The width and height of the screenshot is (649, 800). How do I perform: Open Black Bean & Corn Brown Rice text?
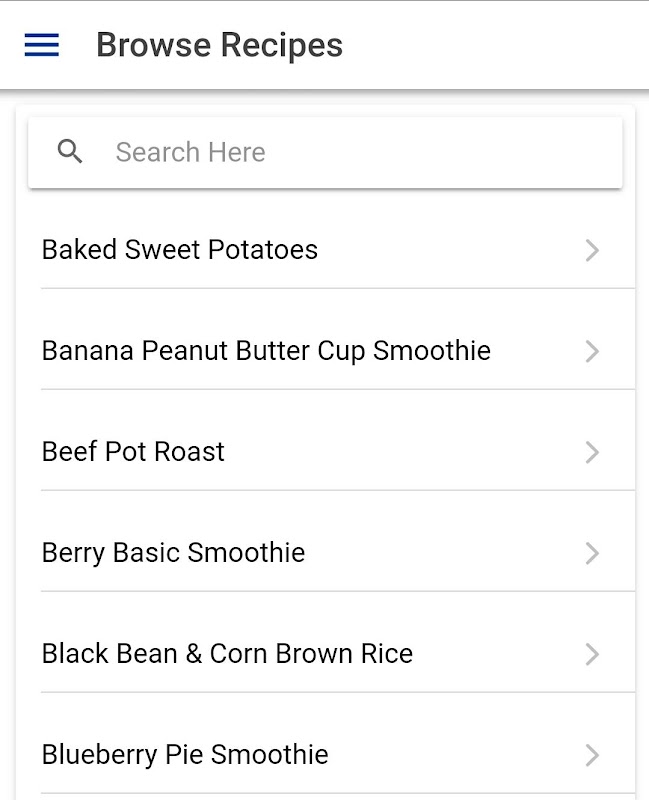[227, 654]
